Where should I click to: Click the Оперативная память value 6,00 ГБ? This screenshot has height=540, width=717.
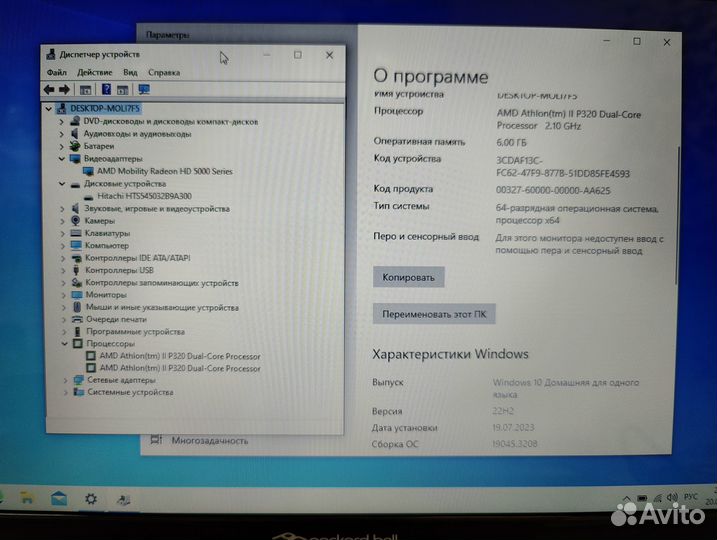coord(511,143)
